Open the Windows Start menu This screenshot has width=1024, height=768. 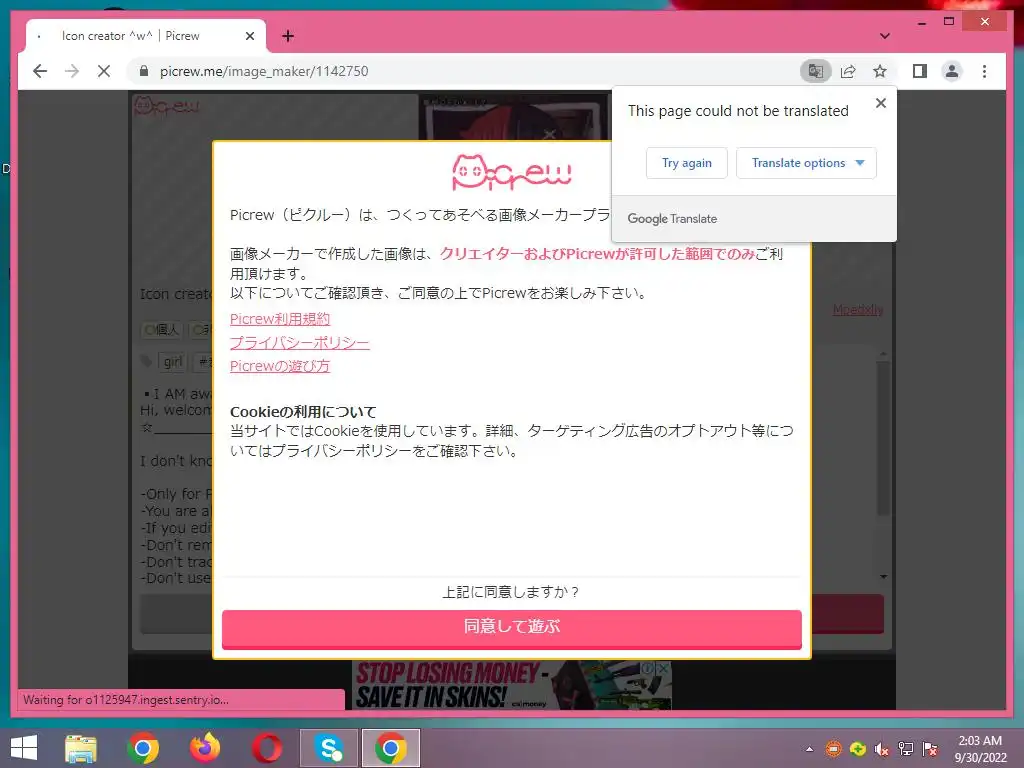click(x=24, y=748)
